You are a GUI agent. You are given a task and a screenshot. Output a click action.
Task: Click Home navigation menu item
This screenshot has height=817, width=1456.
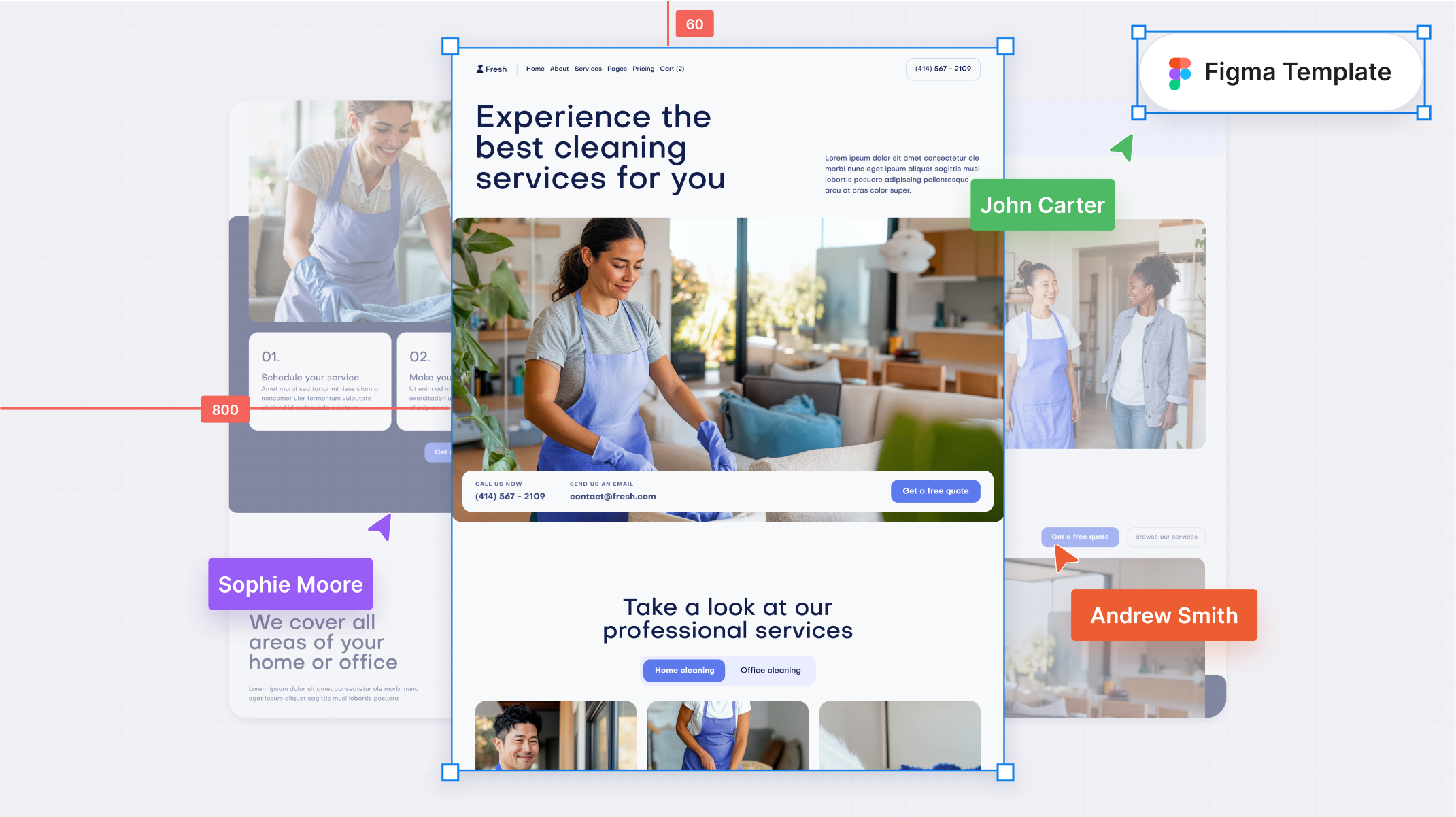pyautogui.click(x=535, y=68)
